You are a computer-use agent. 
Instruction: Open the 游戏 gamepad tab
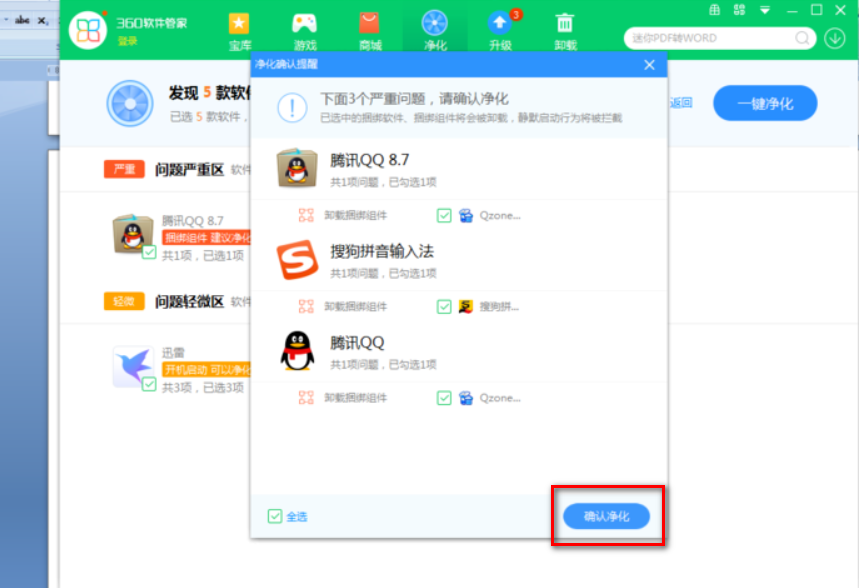(x=305, y=32)
